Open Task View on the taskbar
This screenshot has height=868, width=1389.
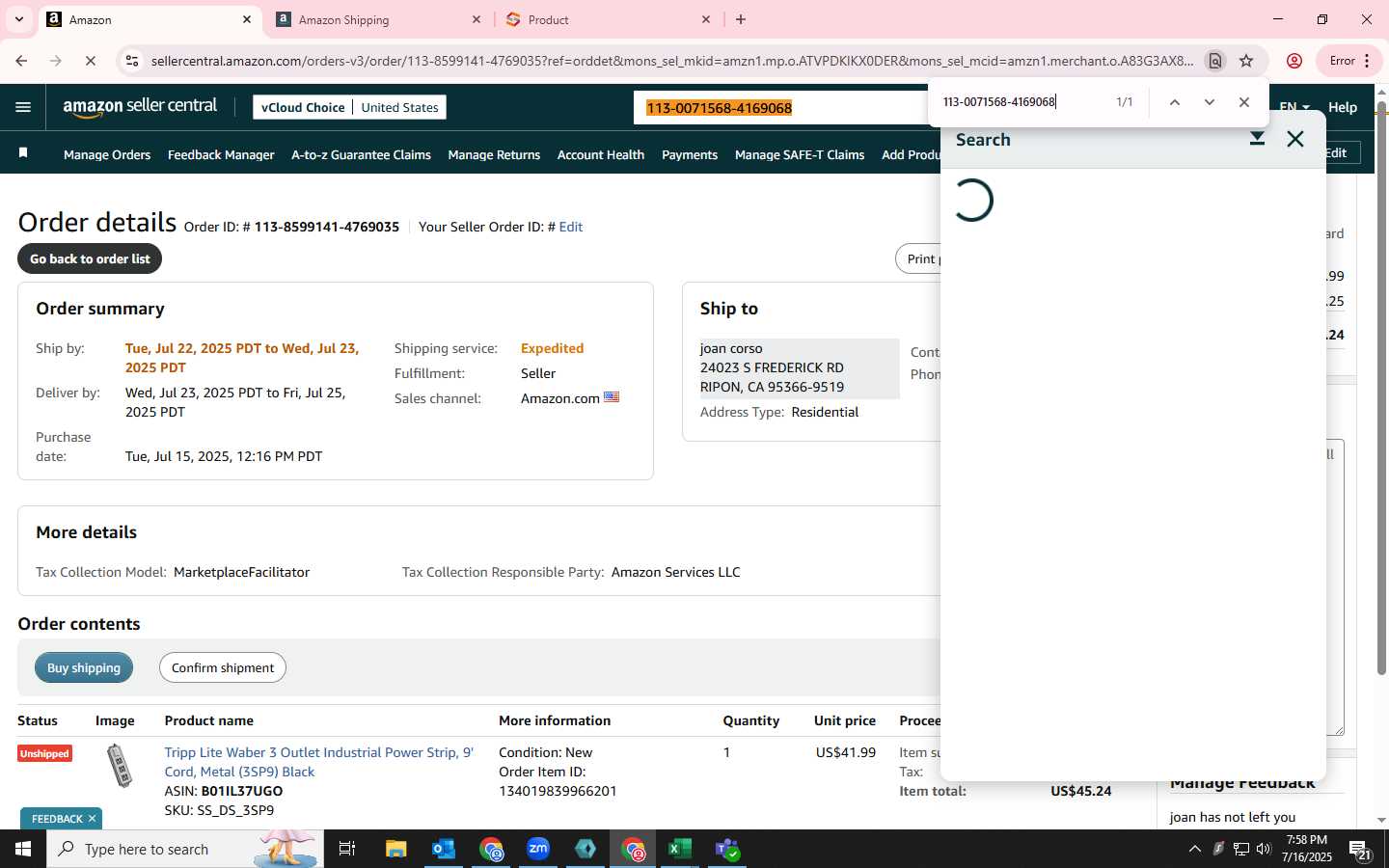pyautogui.click(x=347, y=849)
